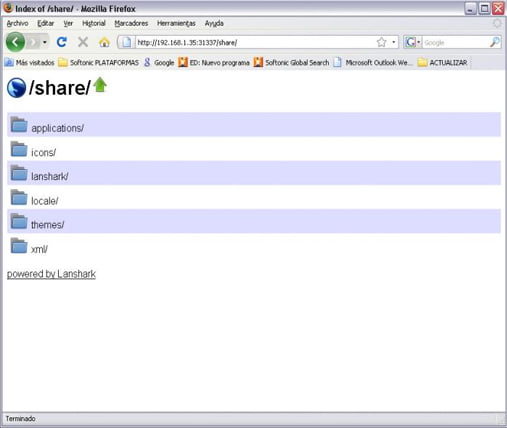Open the icons/ folder link

[43, 153]
